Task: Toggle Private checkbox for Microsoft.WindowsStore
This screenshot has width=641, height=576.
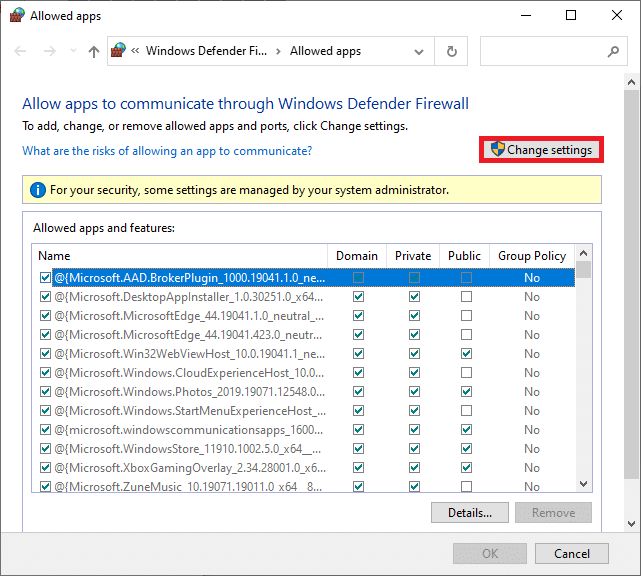Action: (414, 448)
